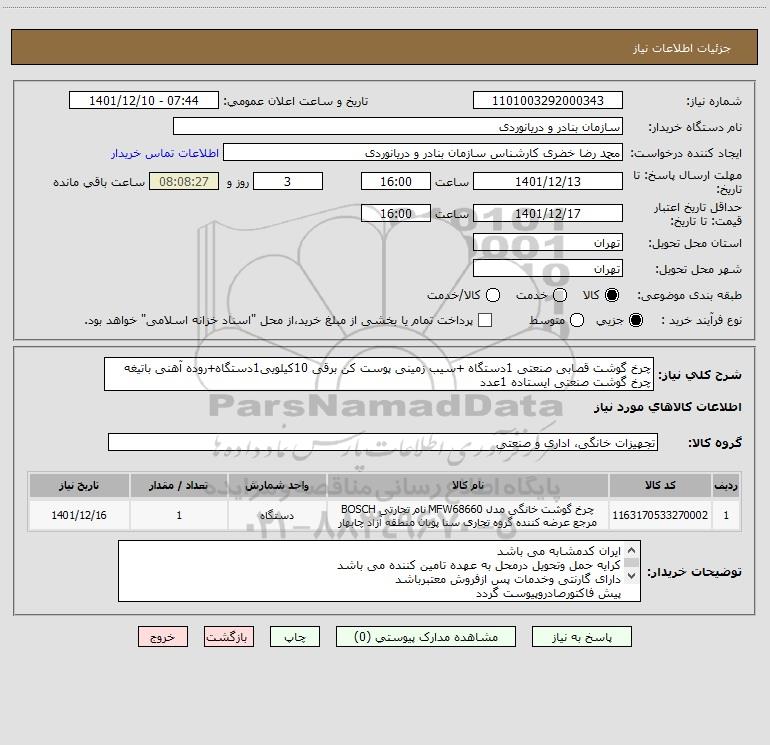Viewport: 770px width, 745px height.
Task: Choose the متوسط purchase type radio
Action: point(577,320)
